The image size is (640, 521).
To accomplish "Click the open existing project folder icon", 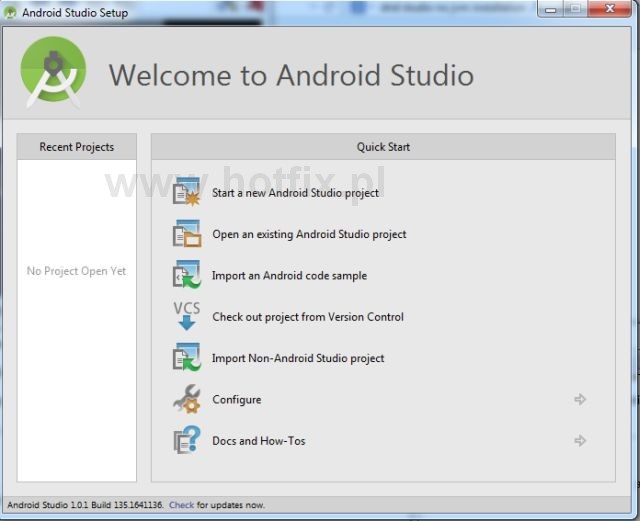I will [x=187, y=234].
